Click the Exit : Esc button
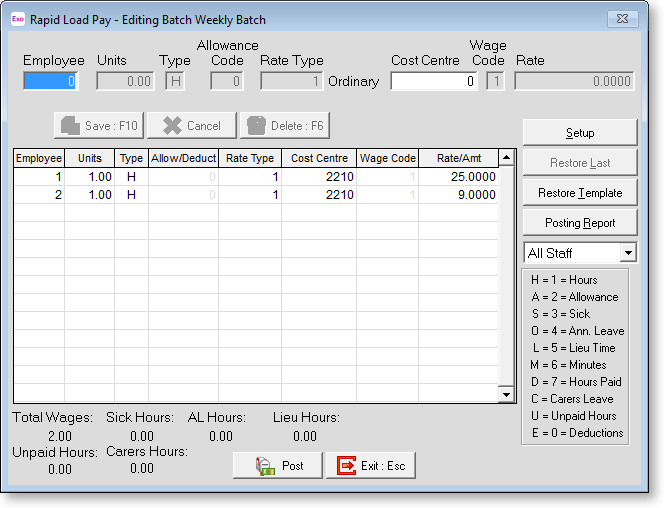 (370, 465)
